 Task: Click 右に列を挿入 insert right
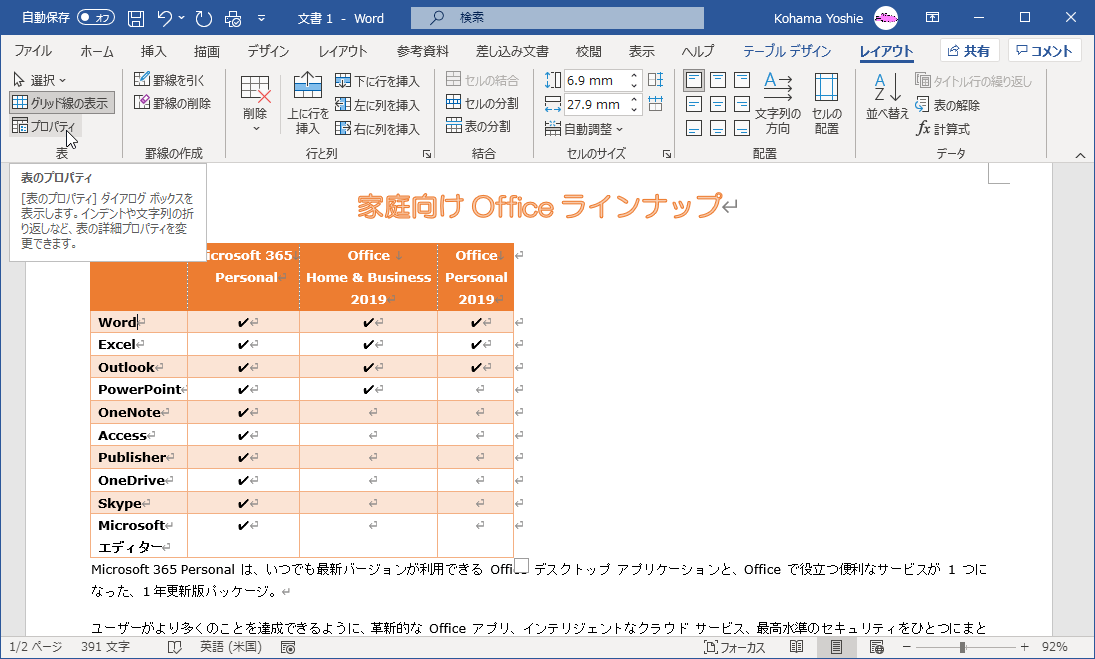(377, 129)
